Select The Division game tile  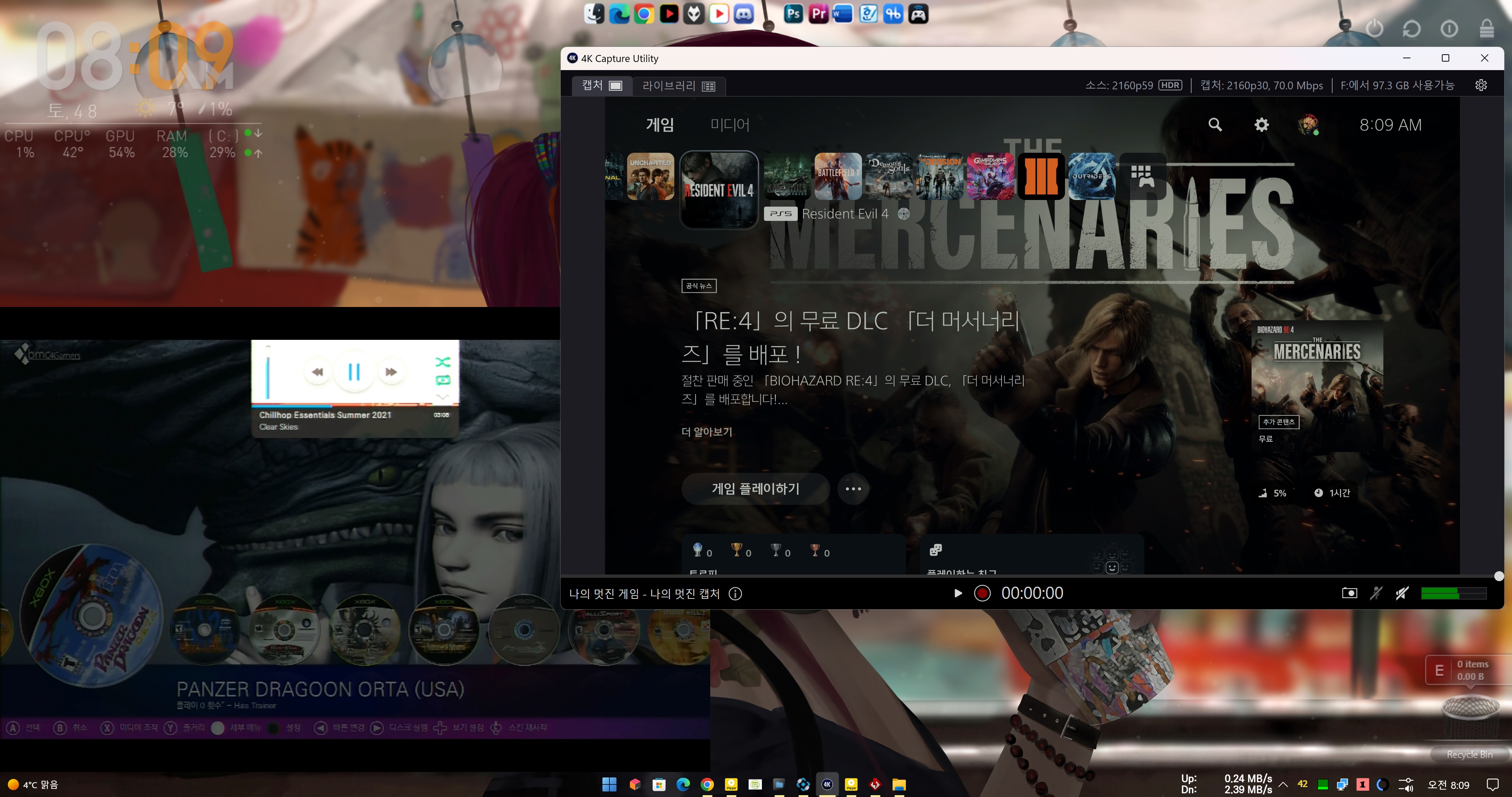[940, 177]
